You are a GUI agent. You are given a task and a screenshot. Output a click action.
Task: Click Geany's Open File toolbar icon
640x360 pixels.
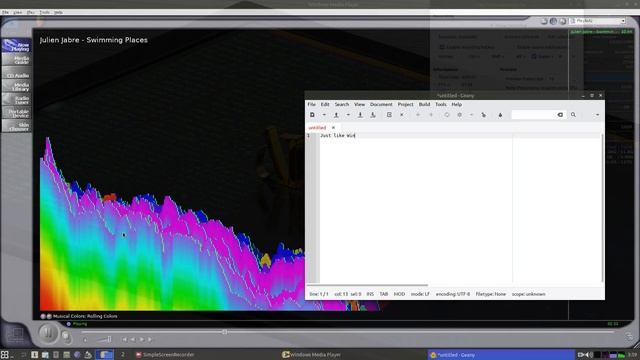pos(336,115)
